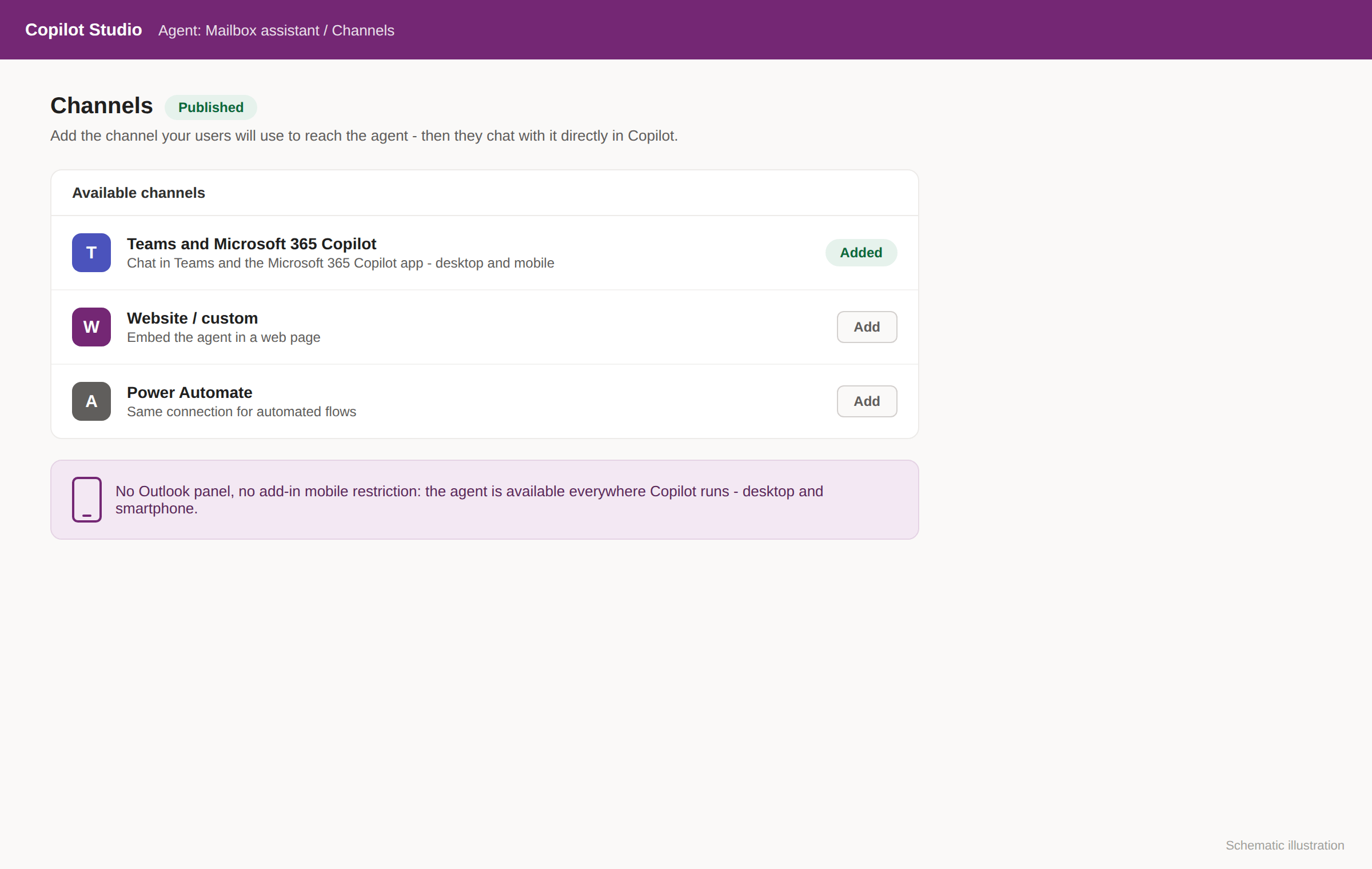Click 'Same connection for automated flows' description

(x=241, y=412)
